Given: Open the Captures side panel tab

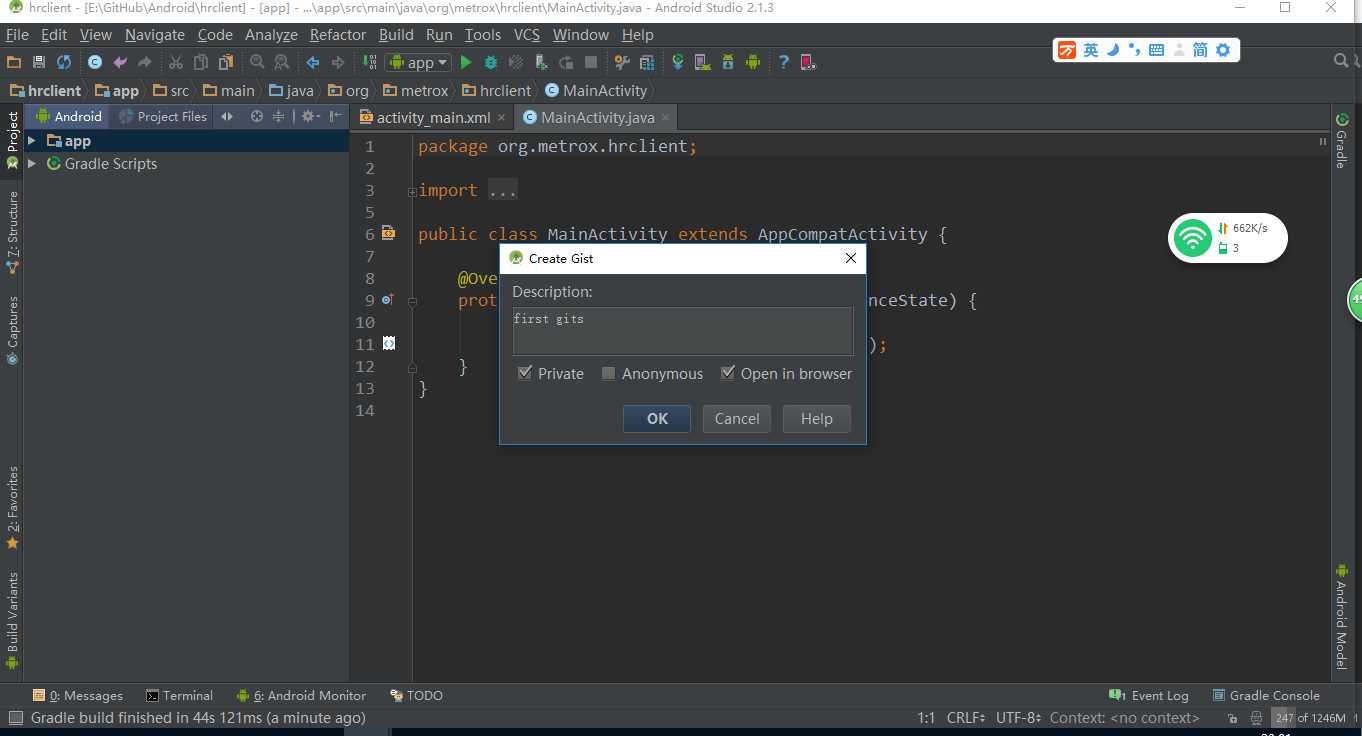Looking at the screenshot, I should click(x=13, y=329).
